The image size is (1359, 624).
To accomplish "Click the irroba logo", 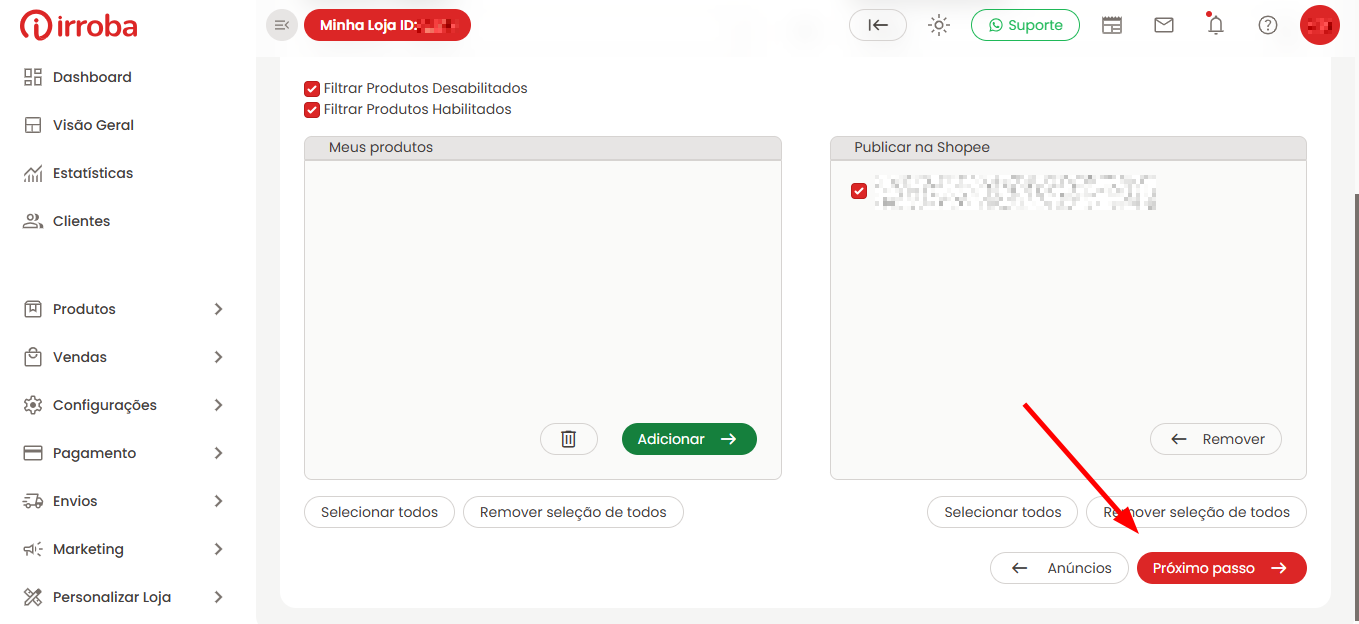I will [79, 26].
